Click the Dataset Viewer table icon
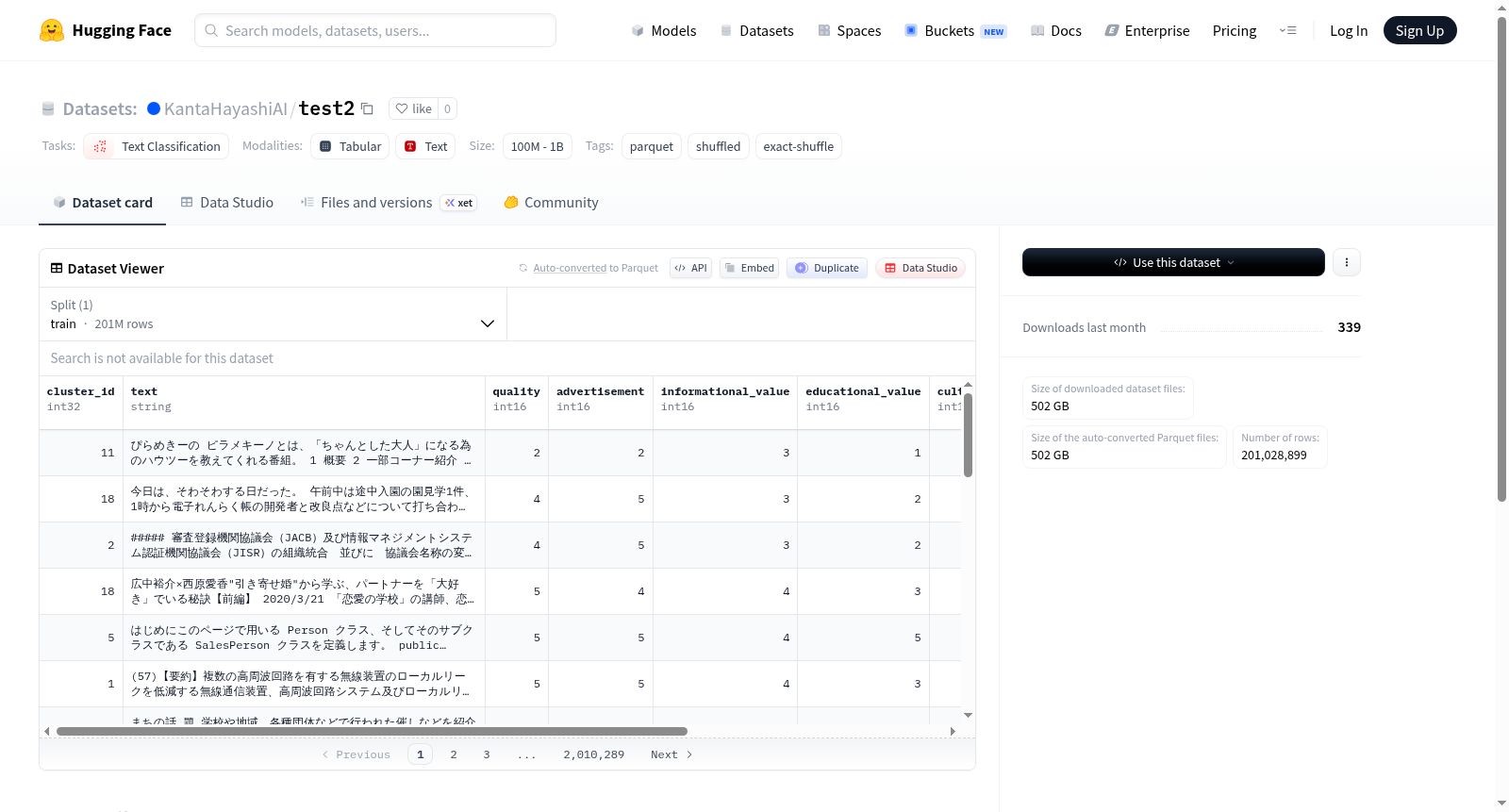 (57, 269)
